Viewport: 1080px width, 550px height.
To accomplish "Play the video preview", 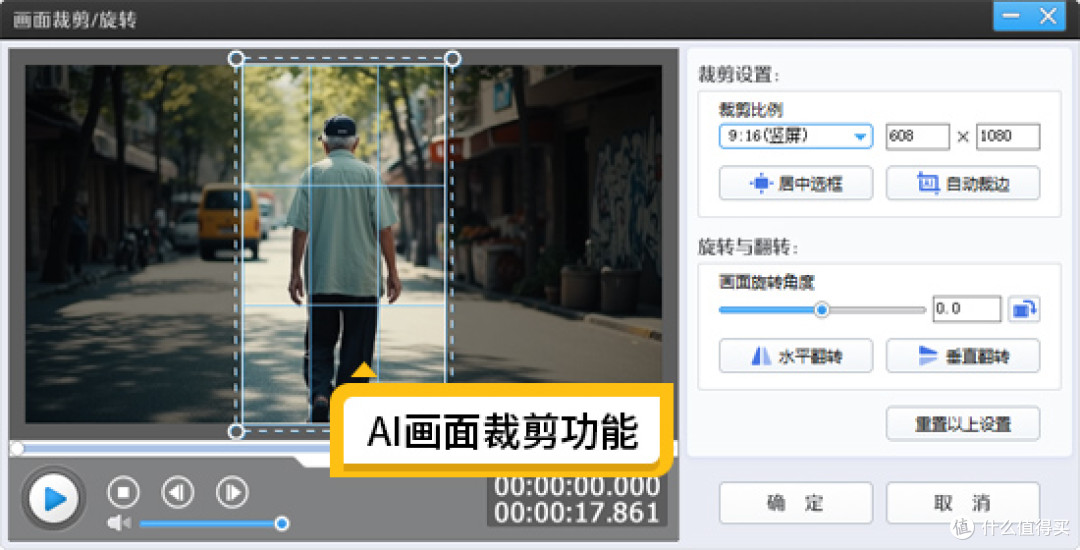I will tap(54, 498).
